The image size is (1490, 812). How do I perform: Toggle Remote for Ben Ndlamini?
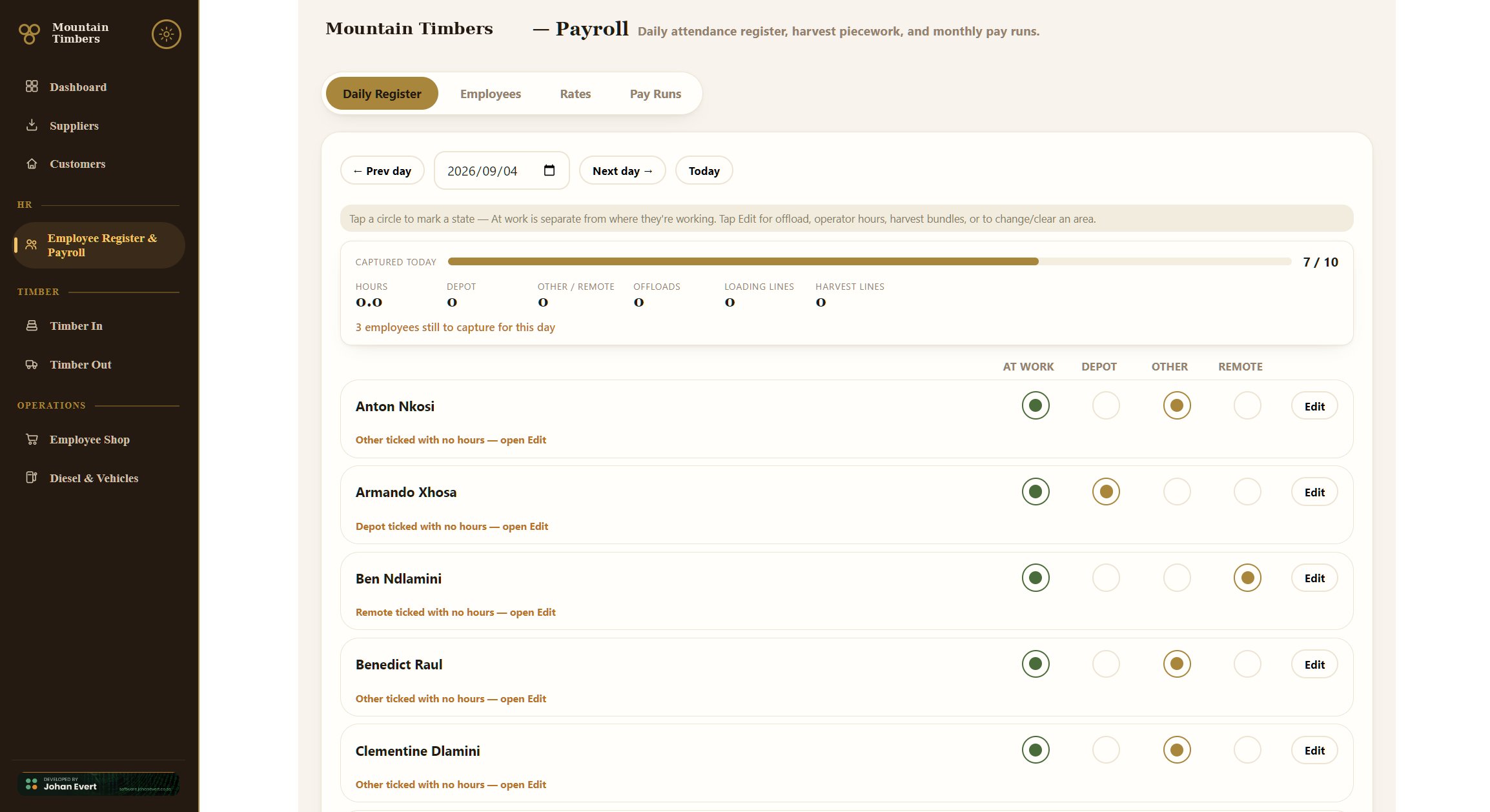point(1247,578)
